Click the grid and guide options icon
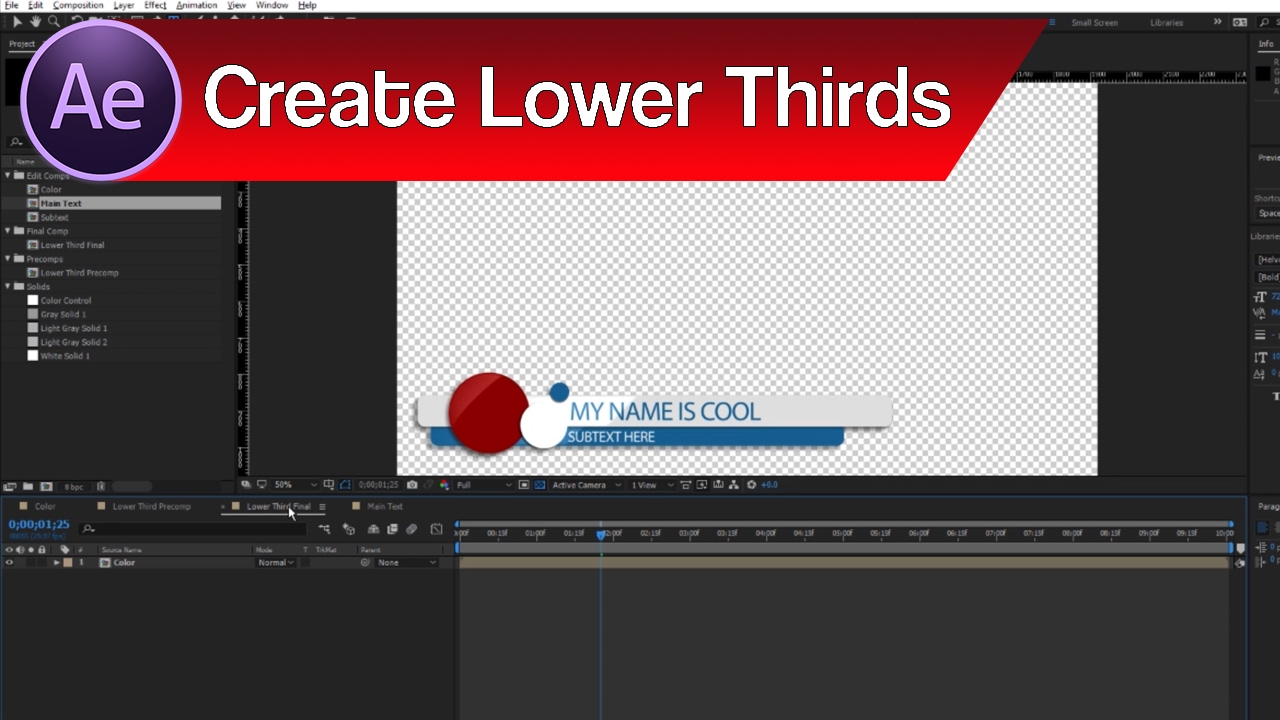This screenshot has width=1280, height=720. pos(328,485)
